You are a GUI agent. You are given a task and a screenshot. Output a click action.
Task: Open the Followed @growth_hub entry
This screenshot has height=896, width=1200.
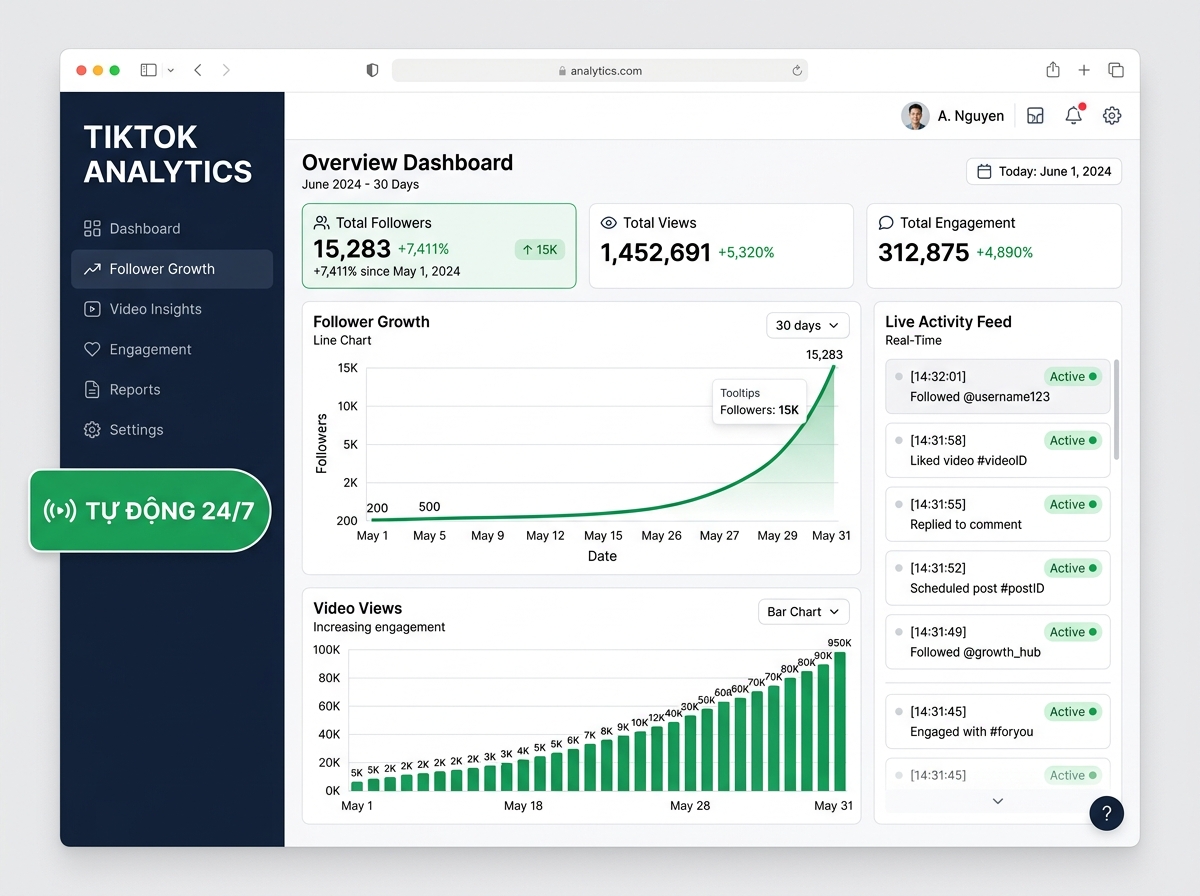coord(998,642)
